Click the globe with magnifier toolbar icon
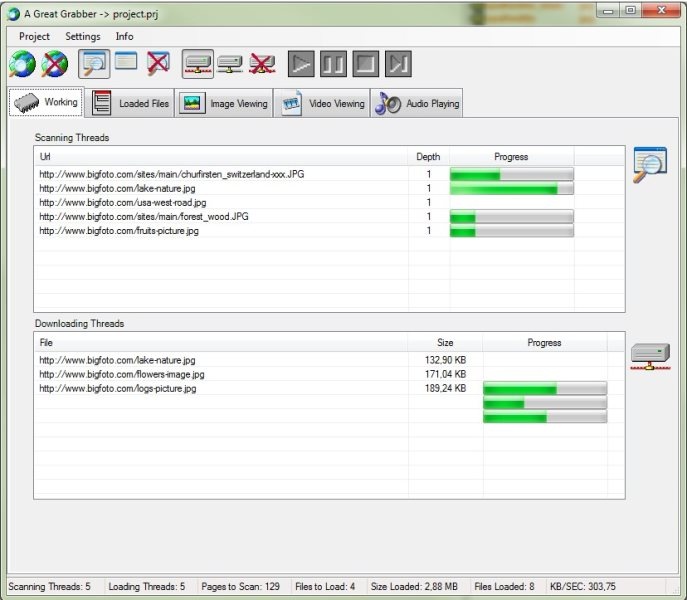 click(x=22, y=64)
